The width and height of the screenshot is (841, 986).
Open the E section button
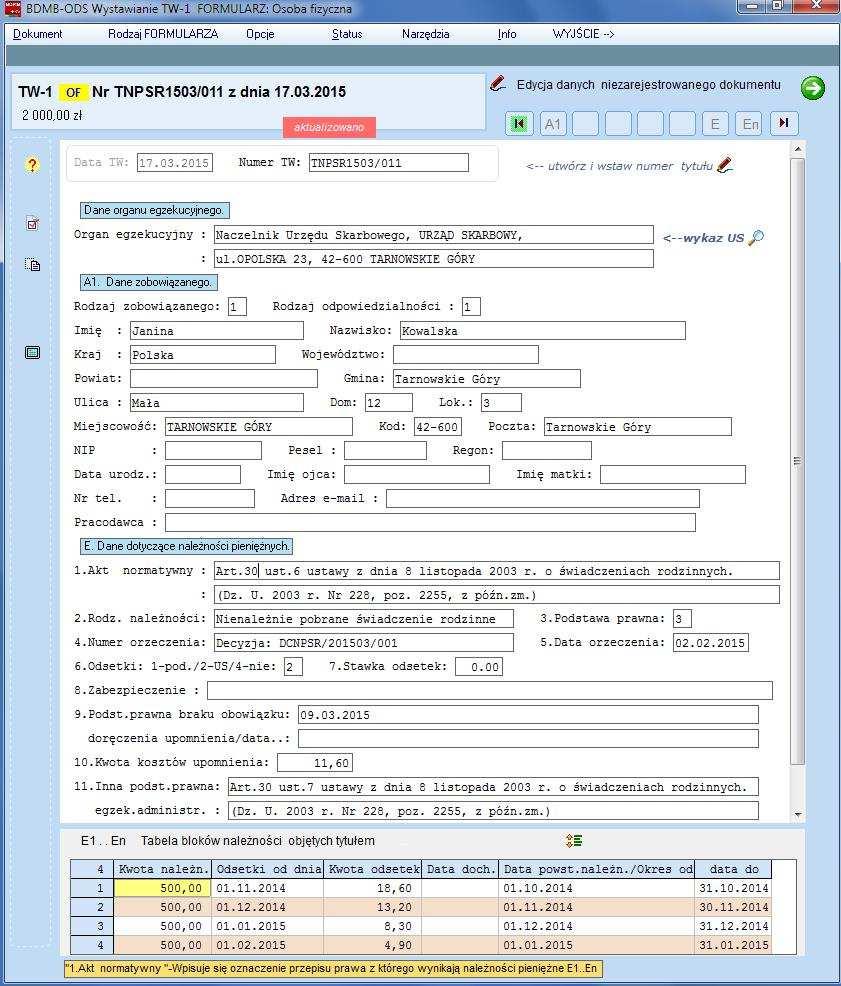click(715, 123)
